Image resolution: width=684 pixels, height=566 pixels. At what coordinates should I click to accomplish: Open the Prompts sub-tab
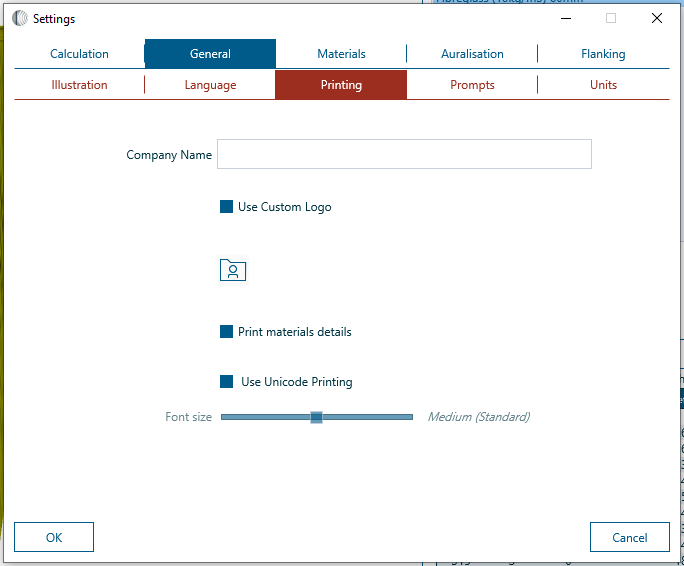[472, 85]
